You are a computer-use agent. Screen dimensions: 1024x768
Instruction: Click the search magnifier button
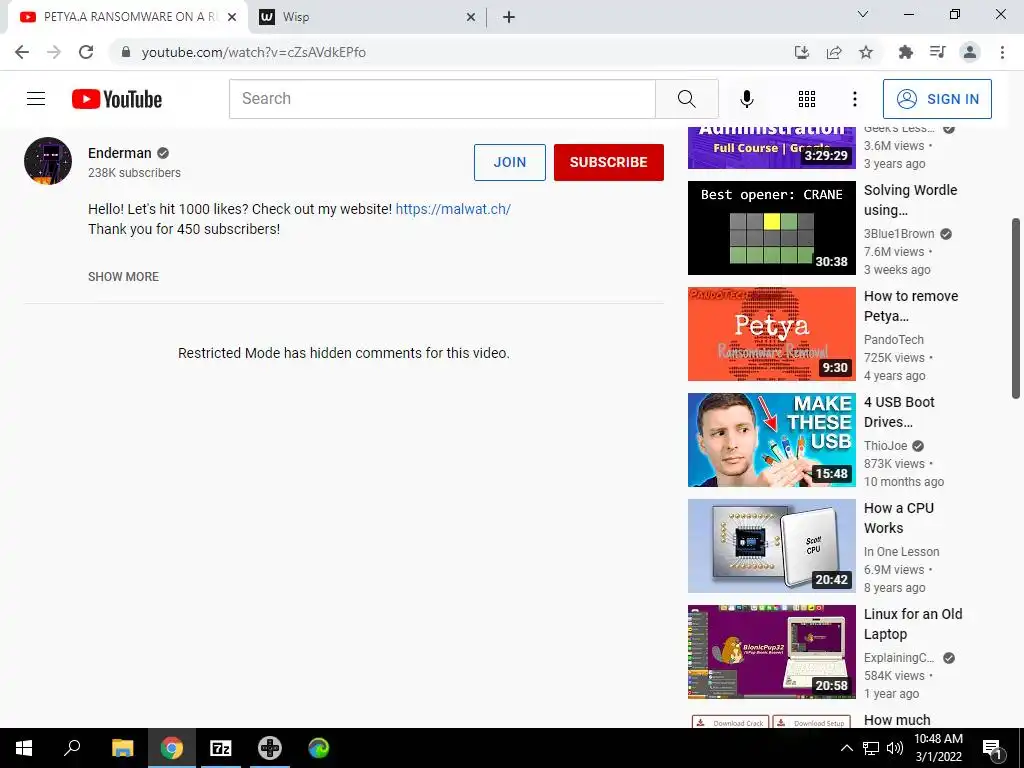pyautogui.click(x=686, y=99)
